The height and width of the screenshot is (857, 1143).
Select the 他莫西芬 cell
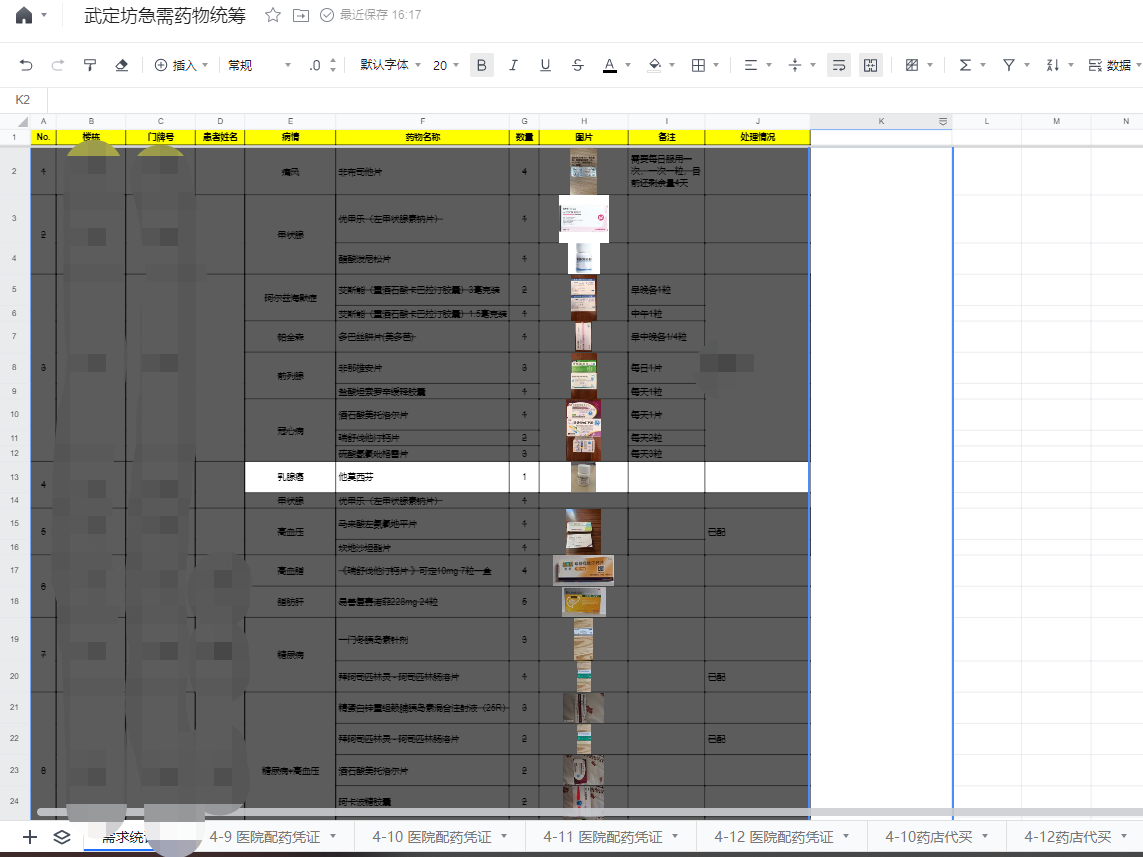tap(423, 477)
